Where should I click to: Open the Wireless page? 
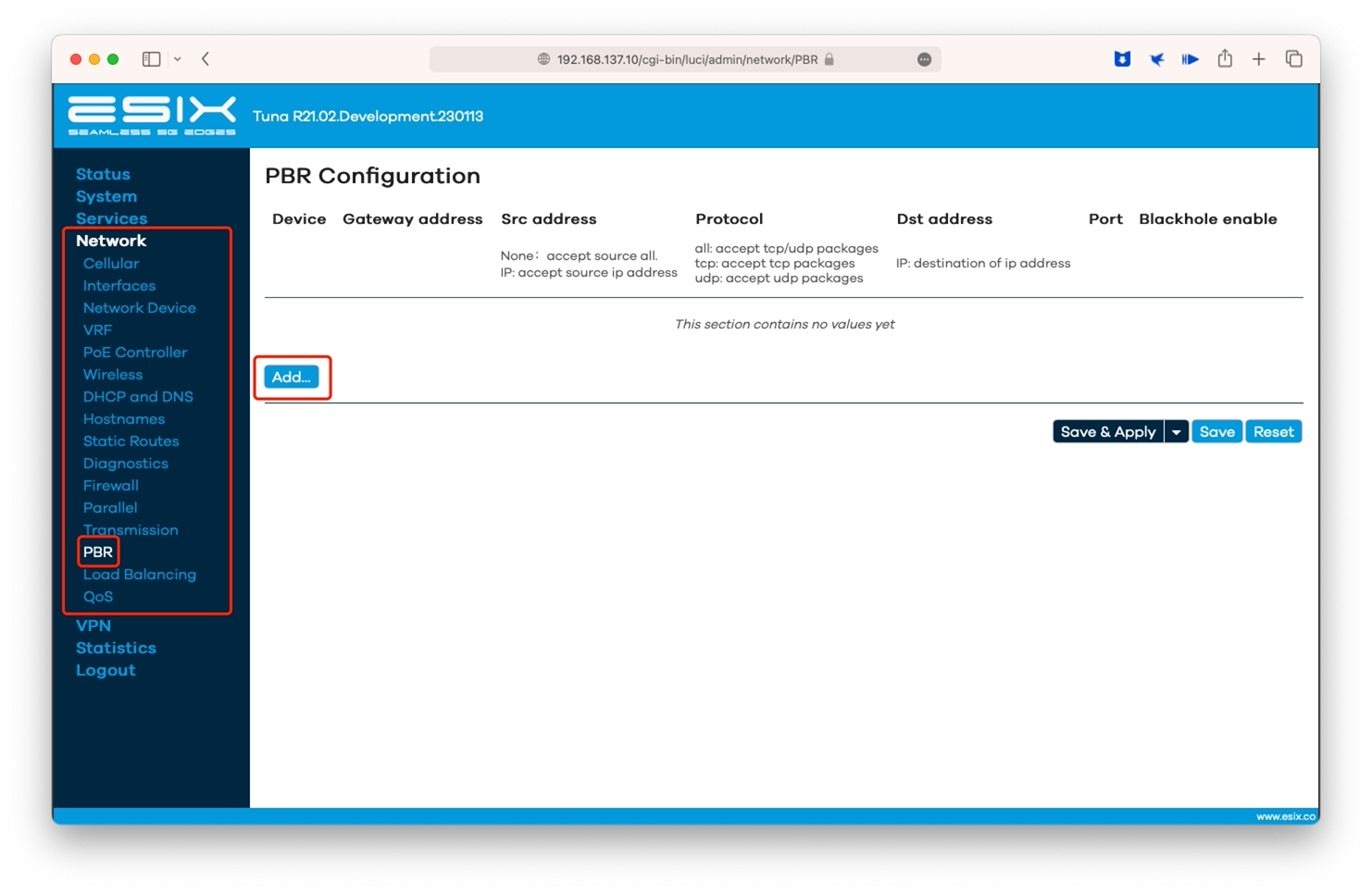tap(113, 375)
